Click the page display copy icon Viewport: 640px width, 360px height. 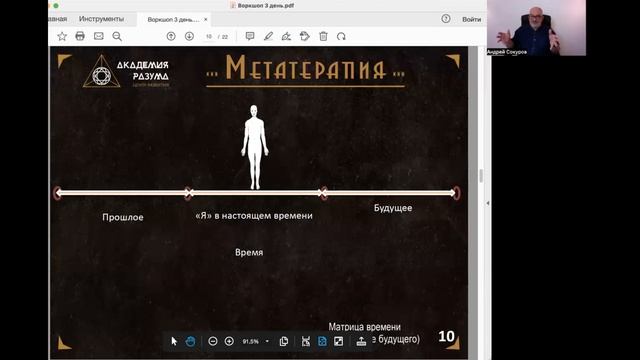tap(284, 341)
